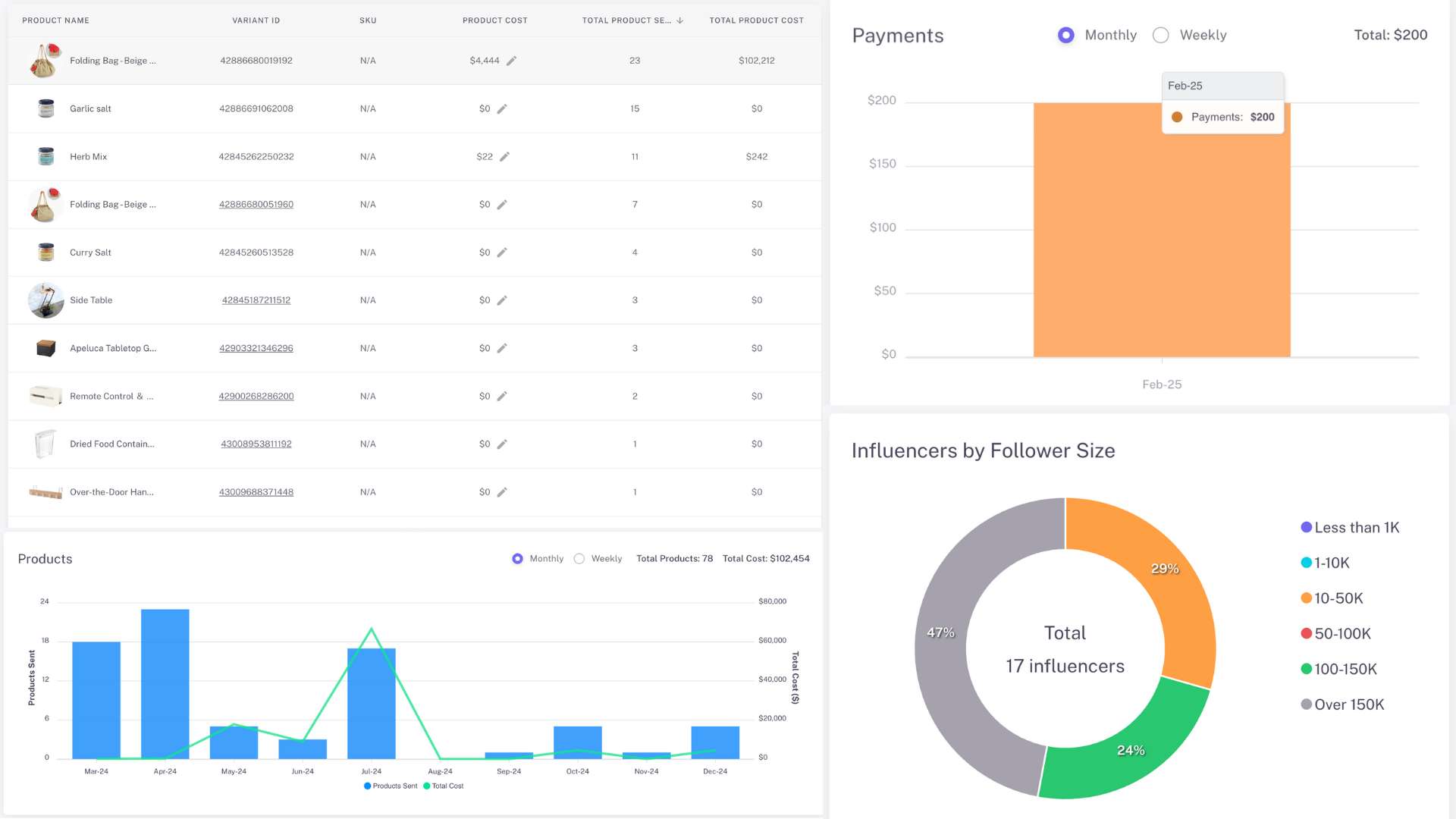Click the Side Table product thumbnail
The height and width of the screenshot is (819, 1456).
tap(45, 300)
